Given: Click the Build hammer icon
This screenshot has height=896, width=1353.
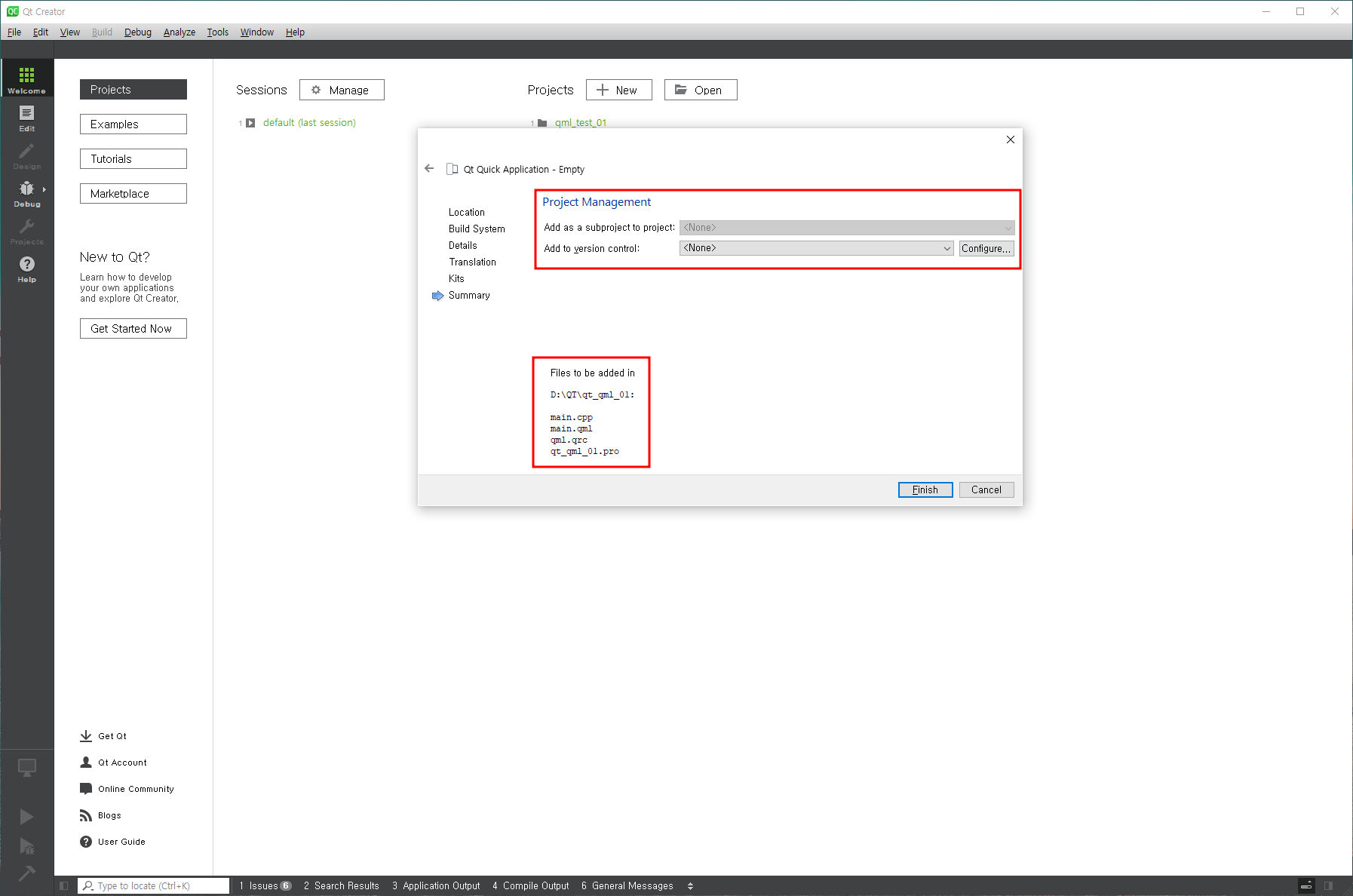Looking at the screenshot, I should tap(26, 873).
